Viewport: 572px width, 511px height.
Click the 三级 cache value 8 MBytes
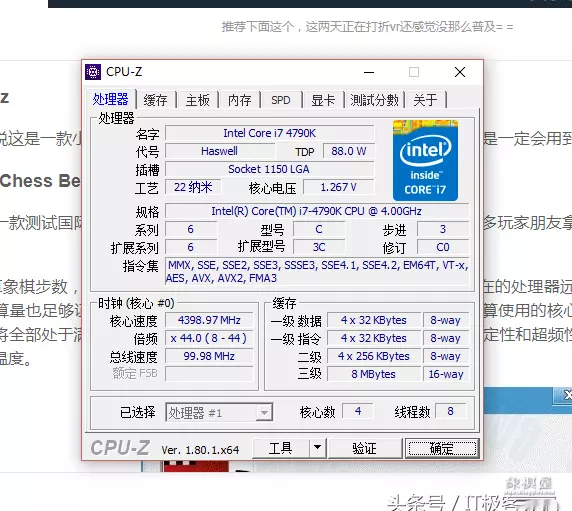pos(374,374)
